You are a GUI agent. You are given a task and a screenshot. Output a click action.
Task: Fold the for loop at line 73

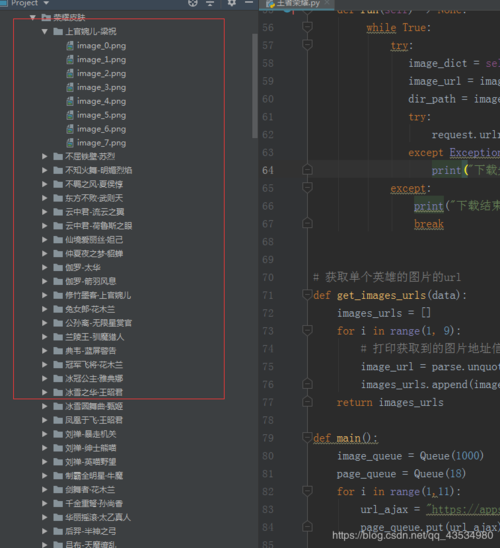tap(307, 330)
